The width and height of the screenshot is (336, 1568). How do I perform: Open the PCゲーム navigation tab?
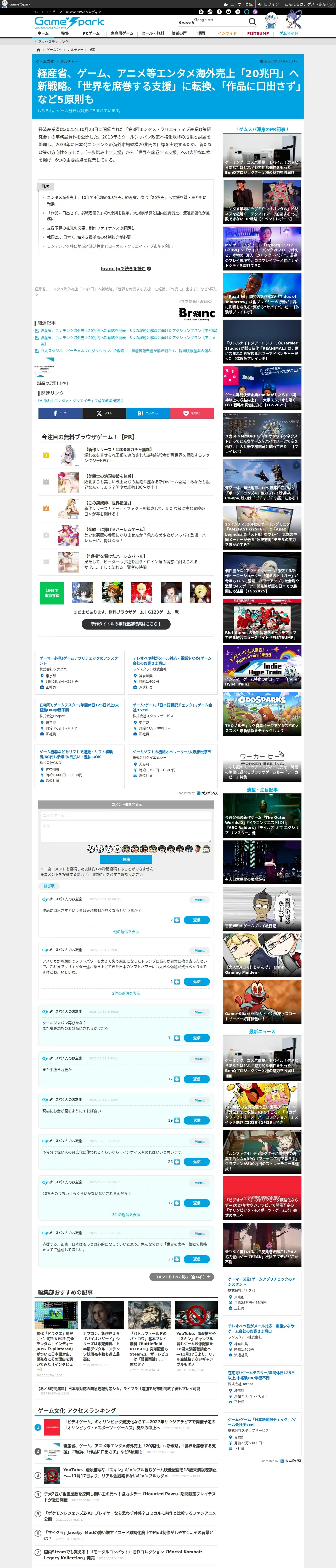click(92, 33)
